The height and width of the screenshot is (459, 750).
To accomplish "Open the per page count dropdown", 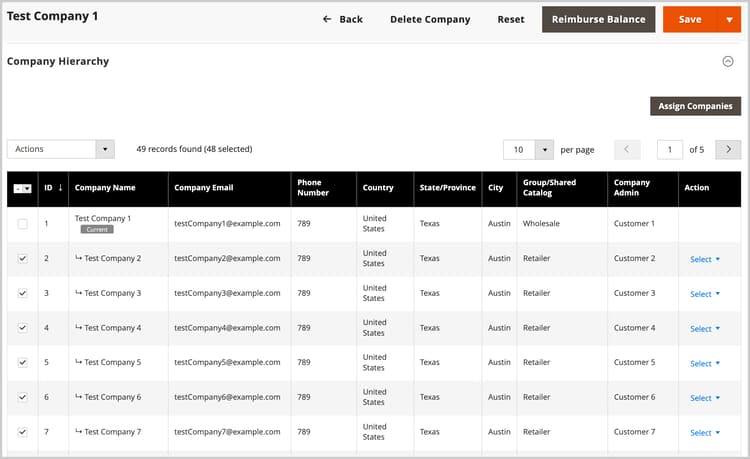I will [544, 149].
